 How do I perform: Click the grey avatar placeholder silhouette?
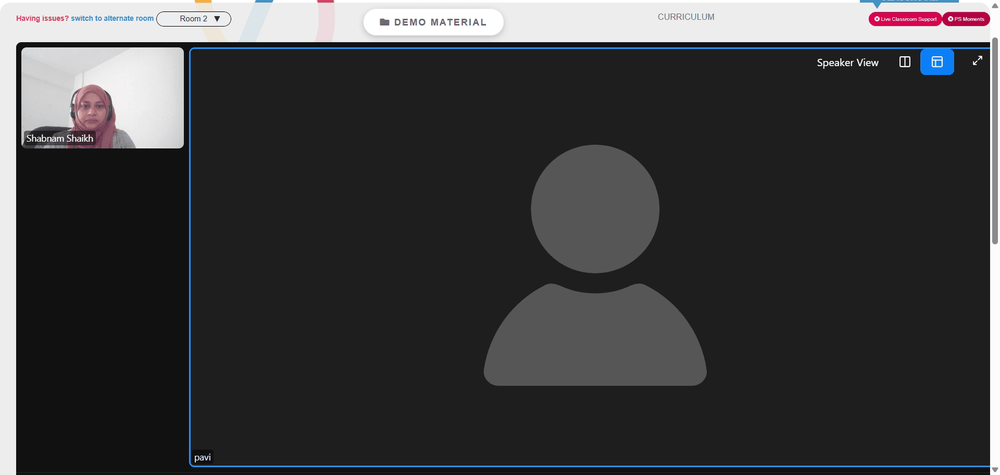tap(595, 265)
